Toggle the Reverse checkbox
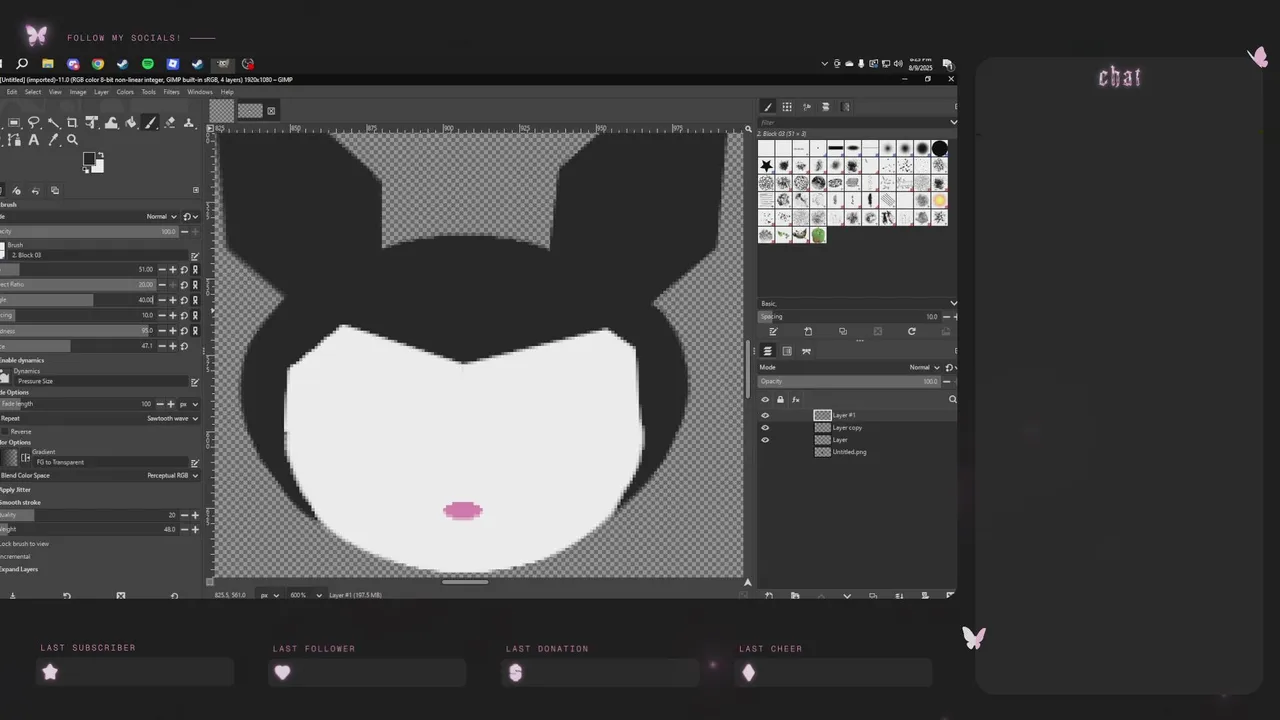Viewport: 1280px width, 720px height. [x=5, y=431]
